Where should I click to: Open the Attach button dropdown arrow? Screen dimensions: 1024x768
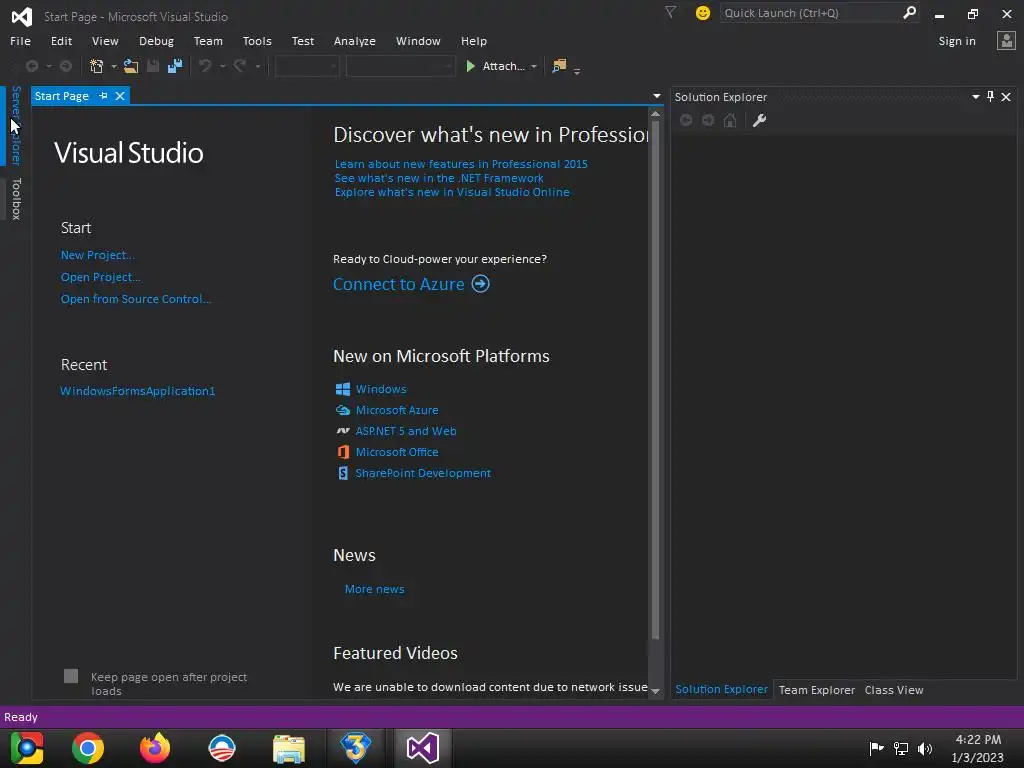[x=534, y=66]
